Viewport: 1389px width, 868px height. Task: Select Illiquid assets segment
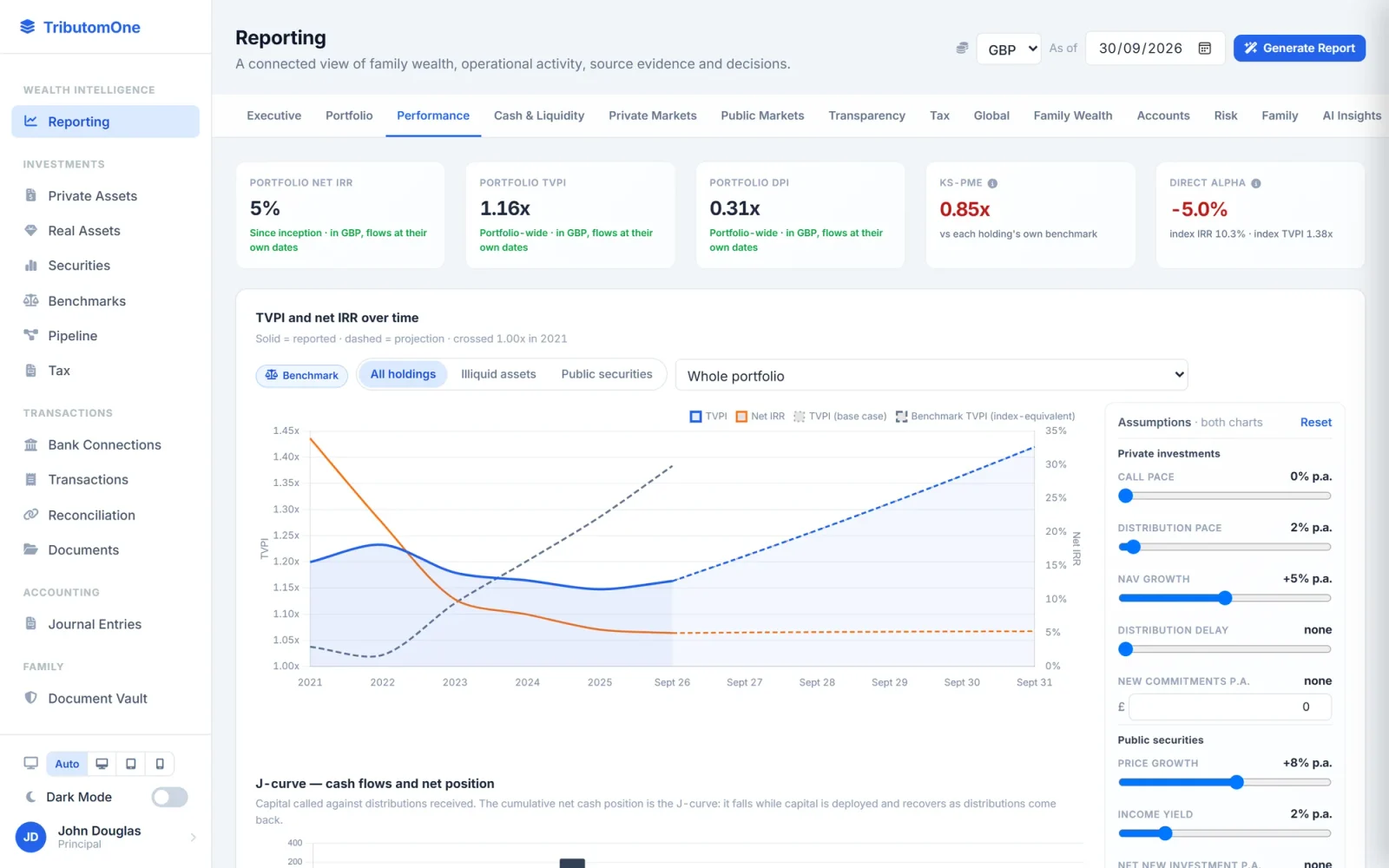tap(498, 374)
